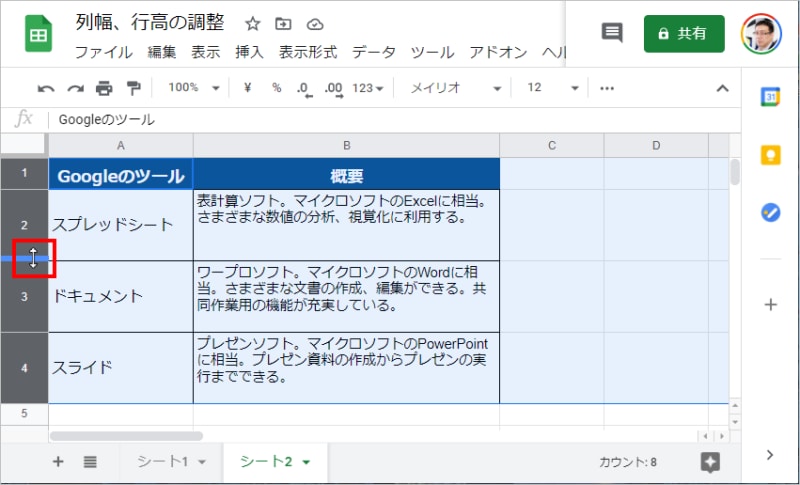The width and height of the screenshot is (800, 485).
Task: Add a new sheet with plus button
Action: tap(58, 462)
